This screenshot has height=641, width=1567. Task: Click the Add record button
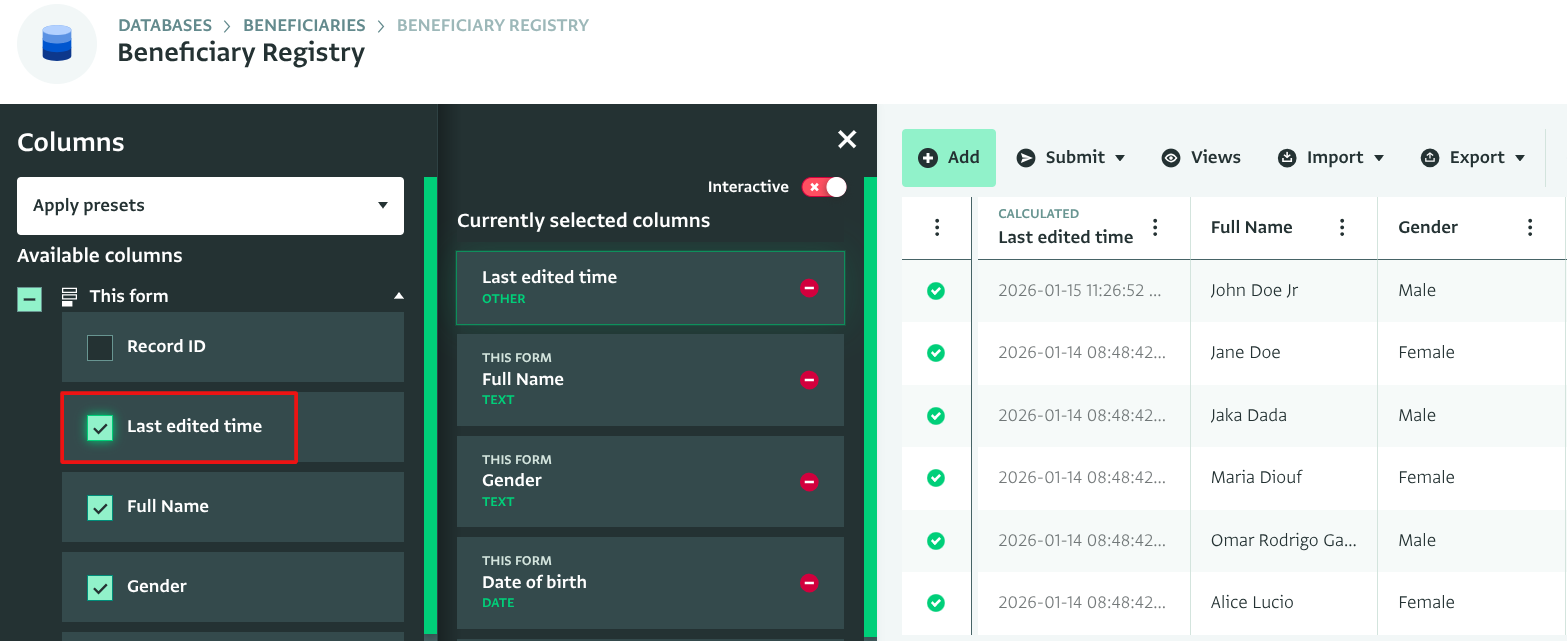click(948, 158)
